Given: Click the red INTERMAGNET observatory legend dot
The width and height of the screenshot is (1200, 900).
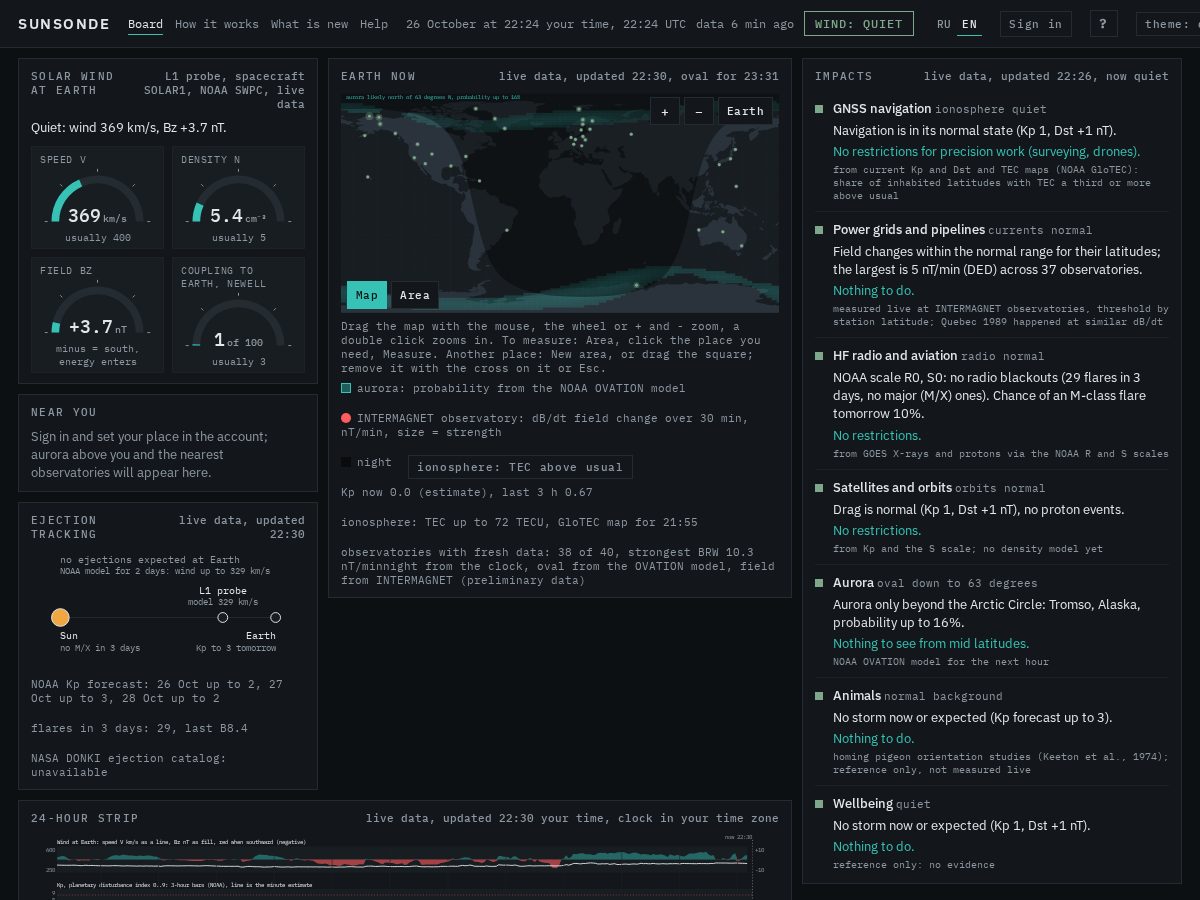Looking at the screenshot, I should (x=346, y=418).
